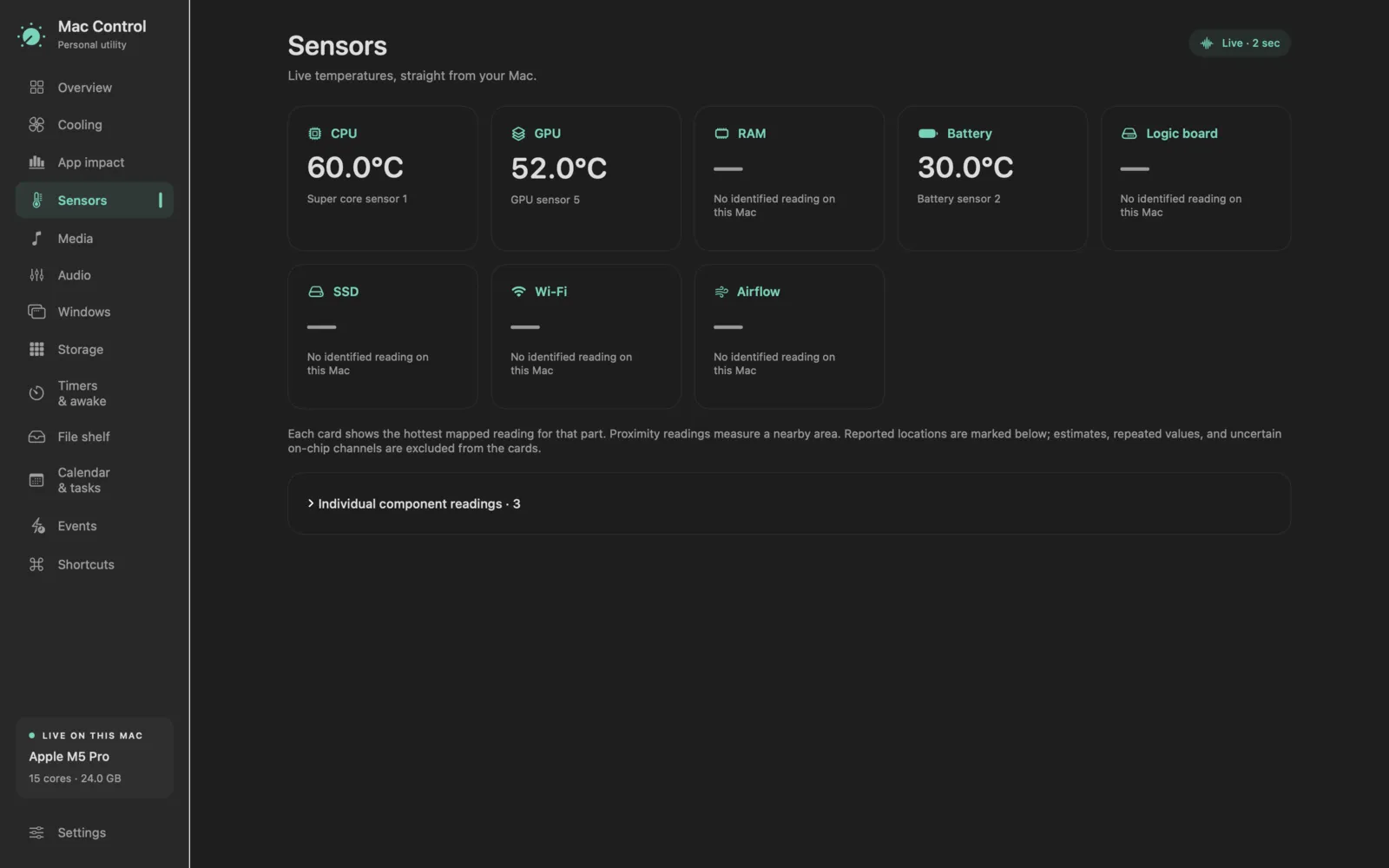Click the Windows stacked-window icon
The height and width of the screenshot is (868, 1389).
36,312
